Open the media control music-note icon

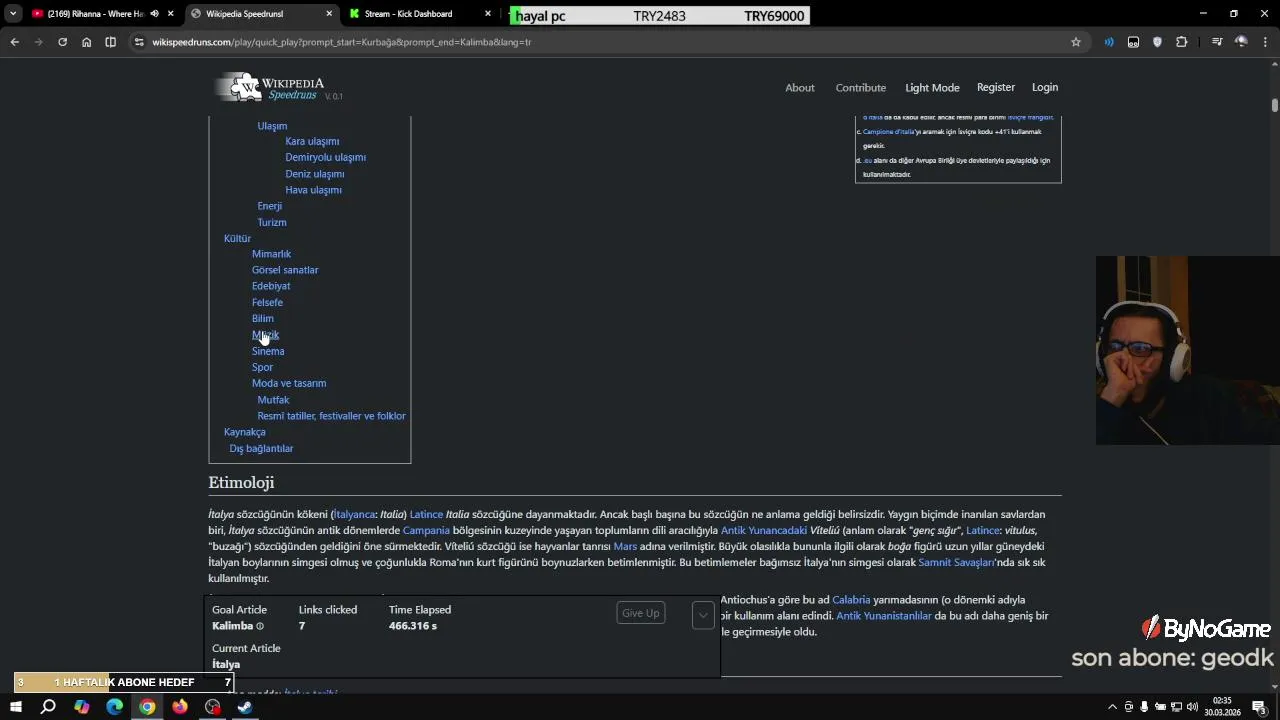[1217, 42]
